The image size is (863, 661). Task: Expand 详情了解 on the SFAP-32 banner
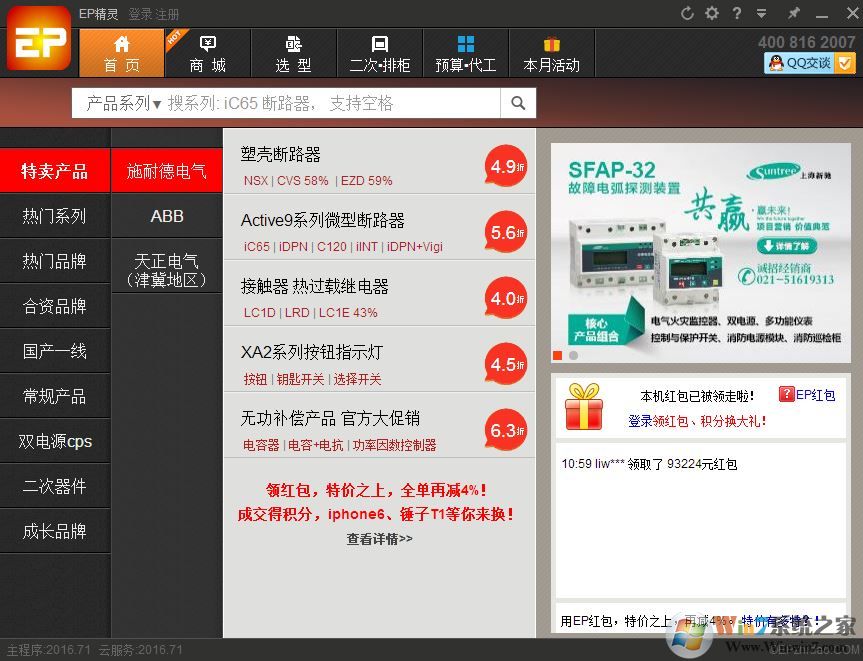pyautogui.click(x=786, y=244)
